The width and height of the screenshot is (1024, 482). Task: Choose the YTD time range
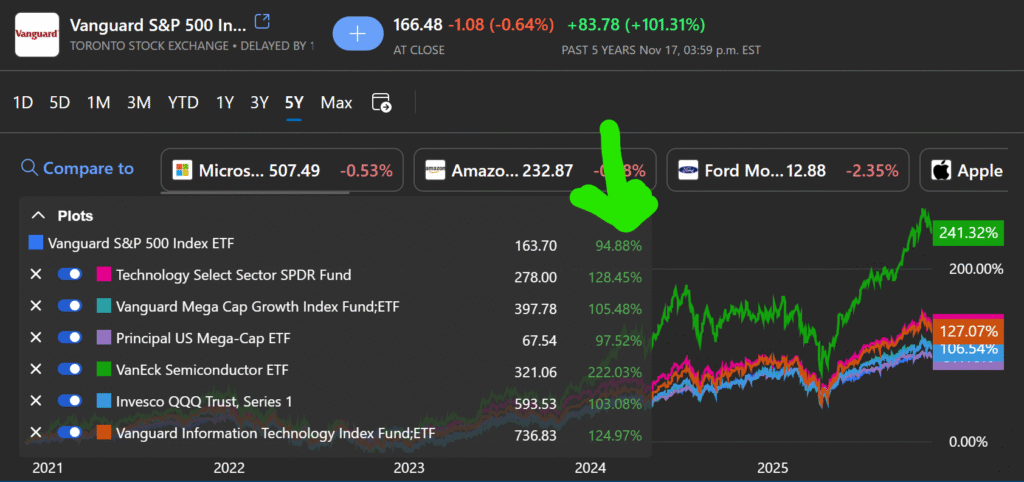click(183, 103)
